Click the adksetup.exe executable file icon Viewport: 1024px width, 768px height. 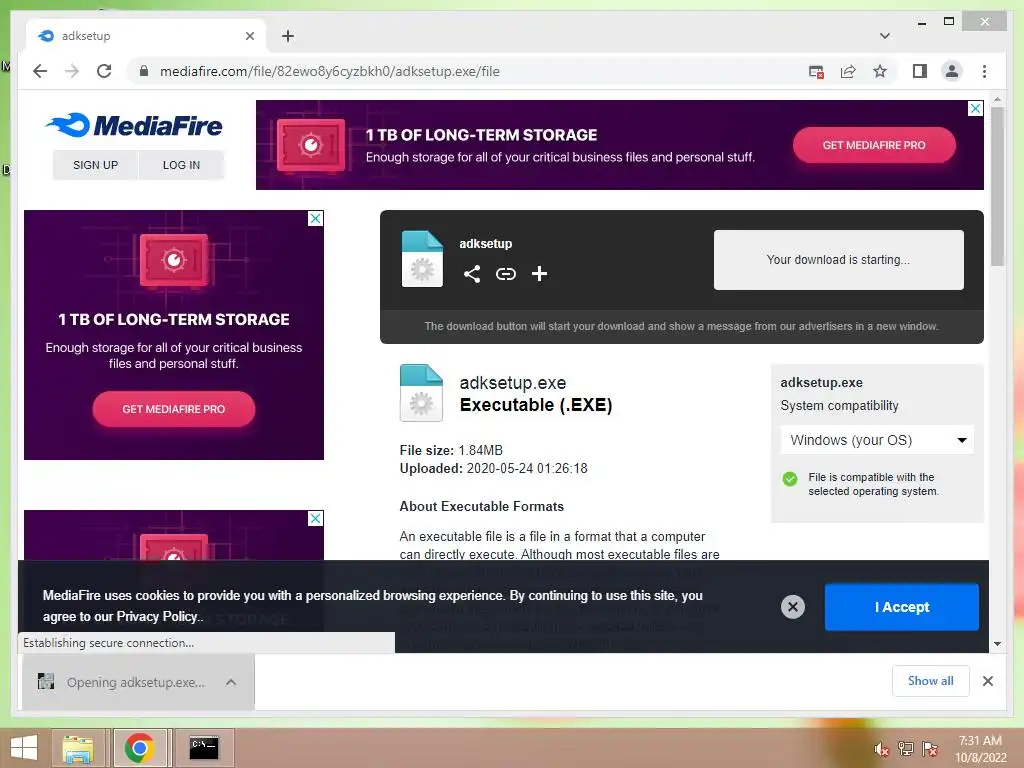click(x=421, y=392)
